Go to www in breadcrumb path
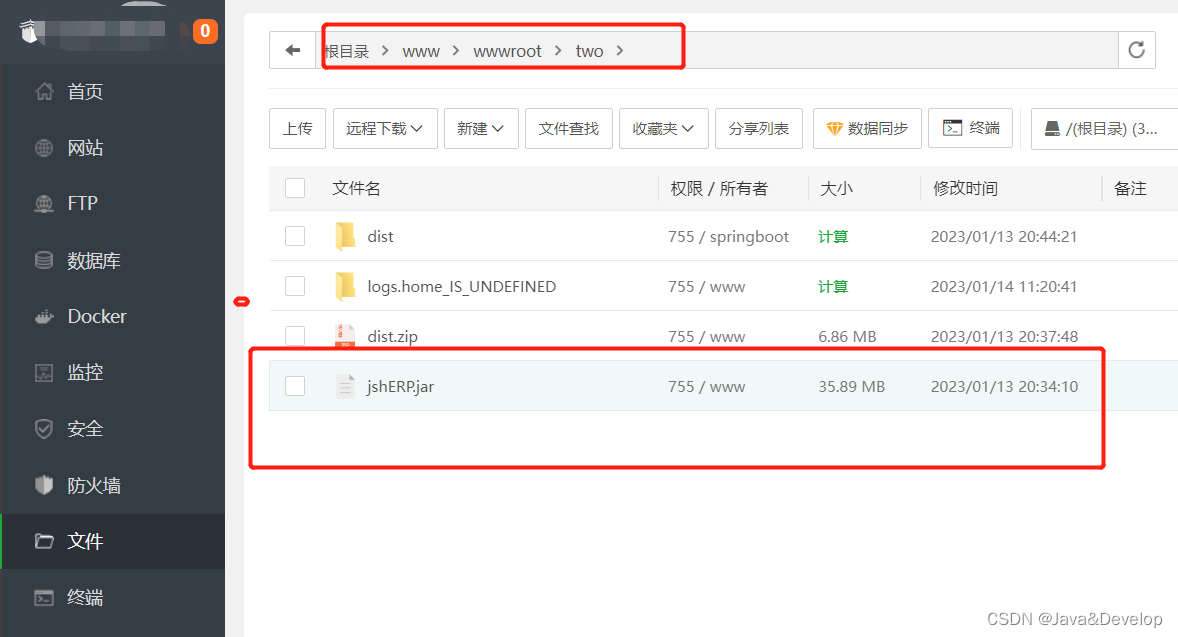This screenshot has height=637, width=1178. tap(421, 51)
